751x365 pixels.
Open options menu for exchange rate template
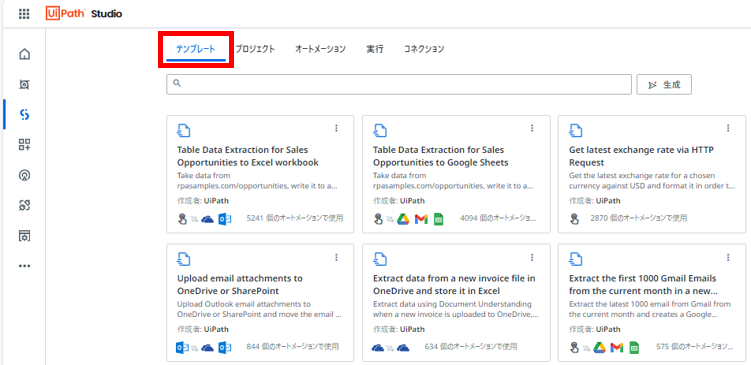728,128
